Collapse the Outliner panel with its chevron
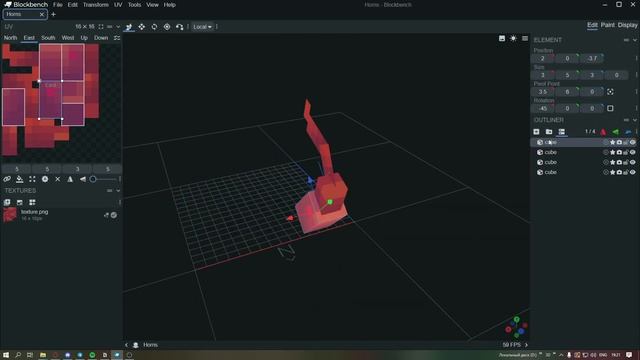Image resolution: width=640 pixels, height=360 pixels. [x=635, y=120]
